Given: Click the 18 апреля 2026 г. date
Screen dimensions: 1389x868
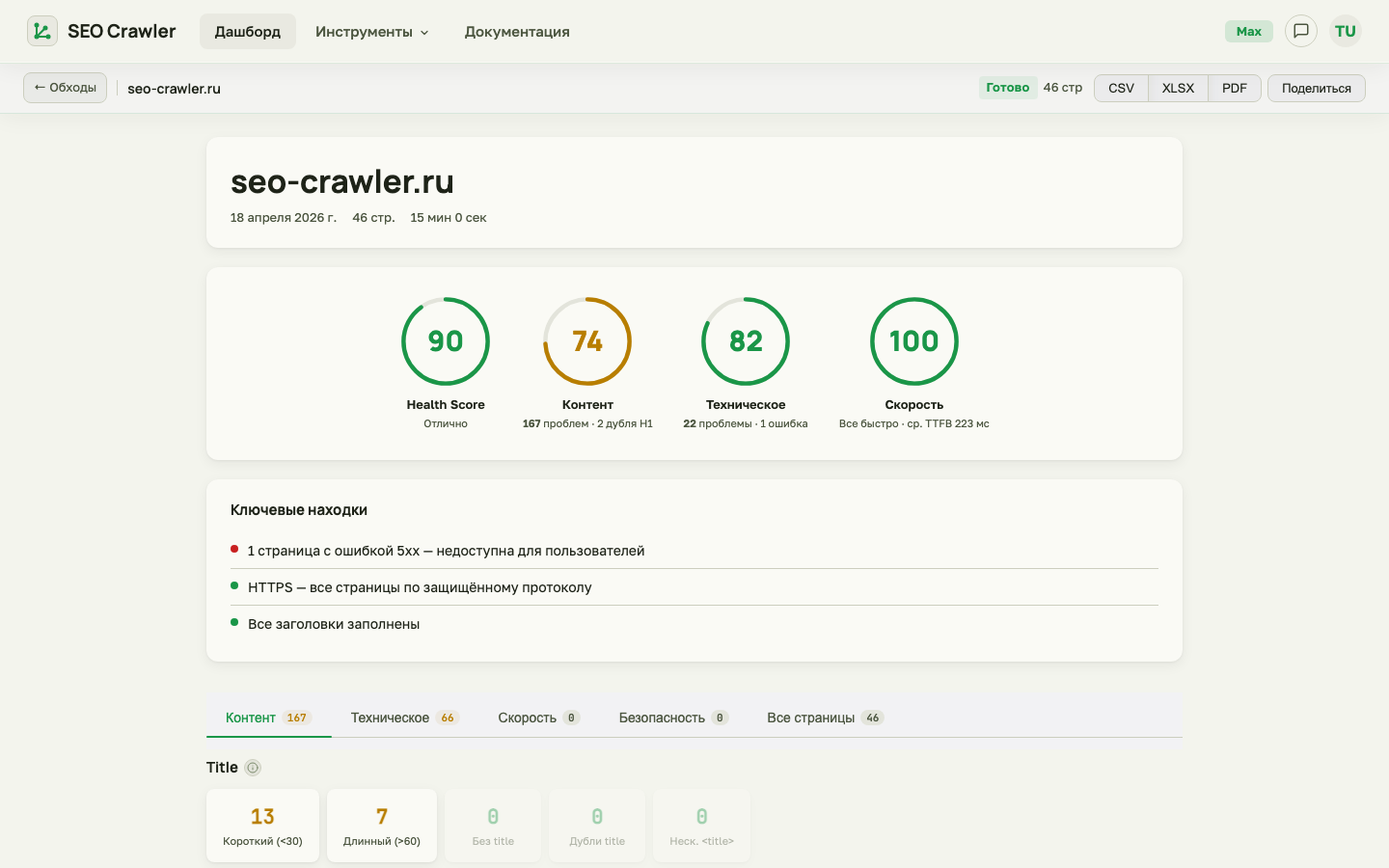Looking at the screenshot, I should point(284,218).
